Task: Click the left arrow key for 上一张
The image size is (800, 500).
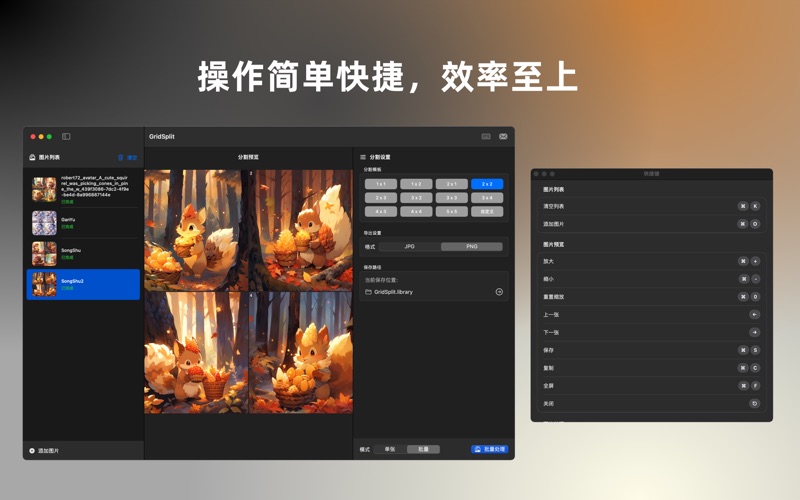Action: [754, 314]
